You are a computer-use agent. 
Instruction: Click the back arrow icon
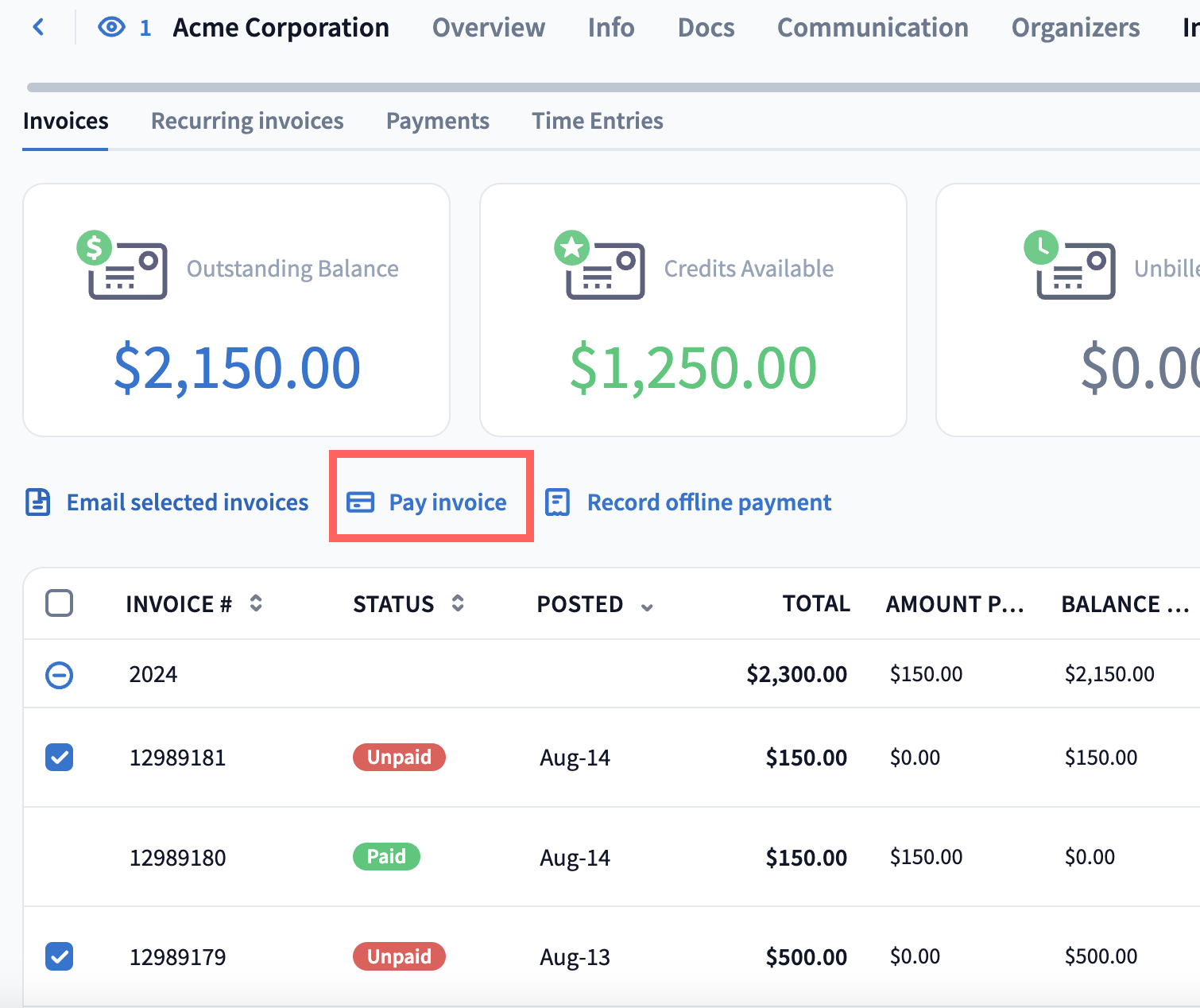coord(38,28)
